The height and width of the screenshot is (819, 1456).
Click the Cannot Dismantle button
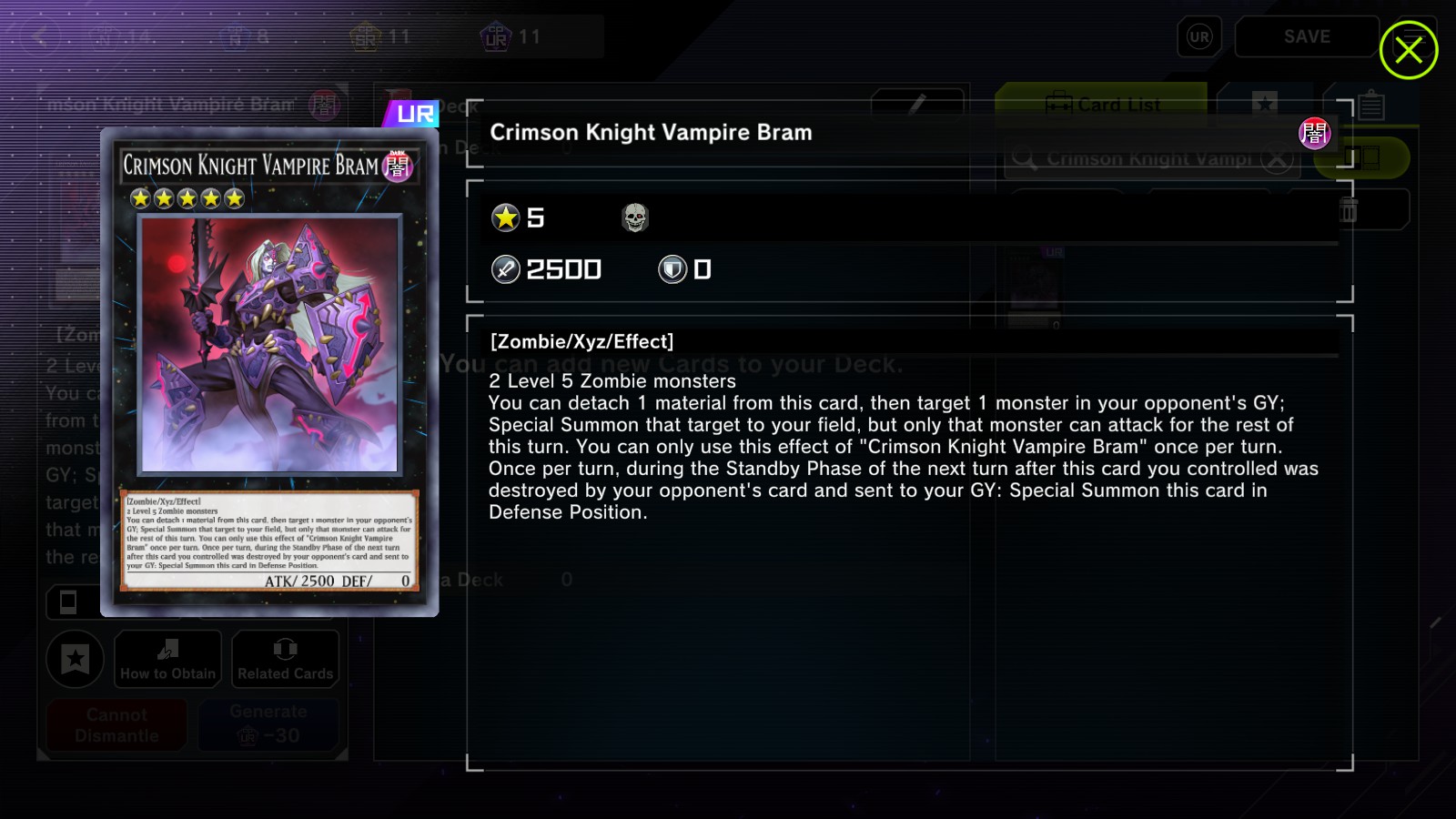tap(116, 724)
